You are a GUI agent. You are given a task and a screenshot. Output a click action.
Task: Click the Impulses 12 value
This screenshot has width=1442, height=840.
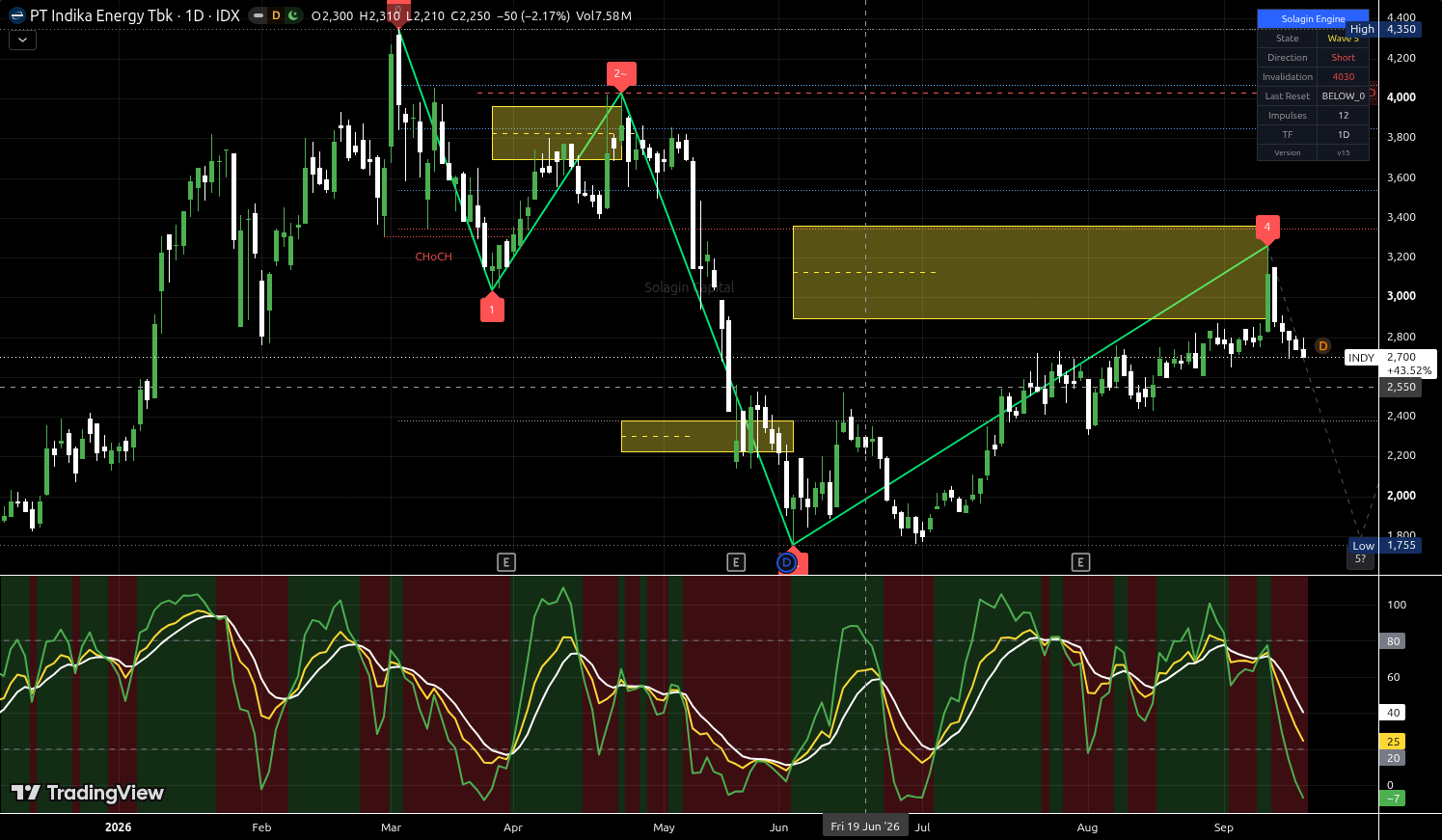point(1344,116)
